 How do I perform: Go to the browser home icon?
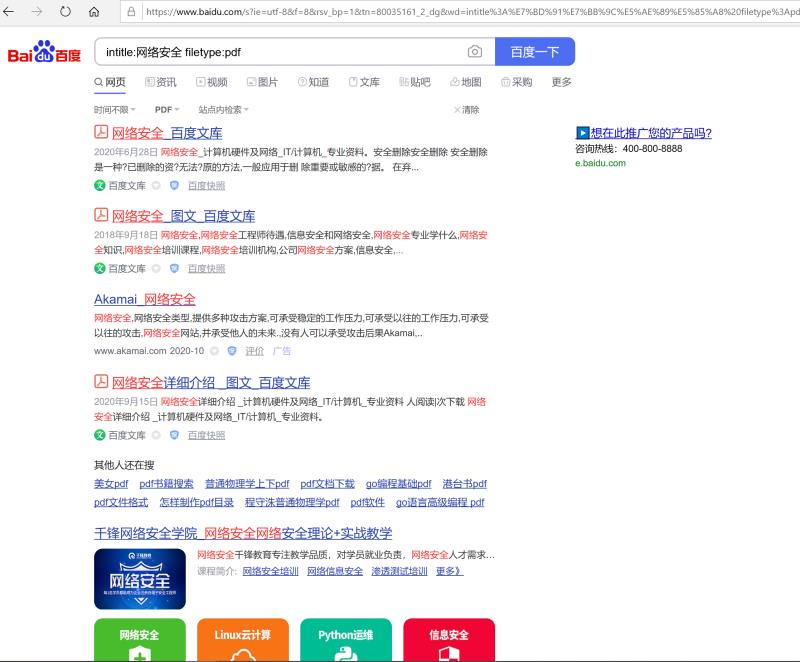pyautogui.click(x=94, y=11)
